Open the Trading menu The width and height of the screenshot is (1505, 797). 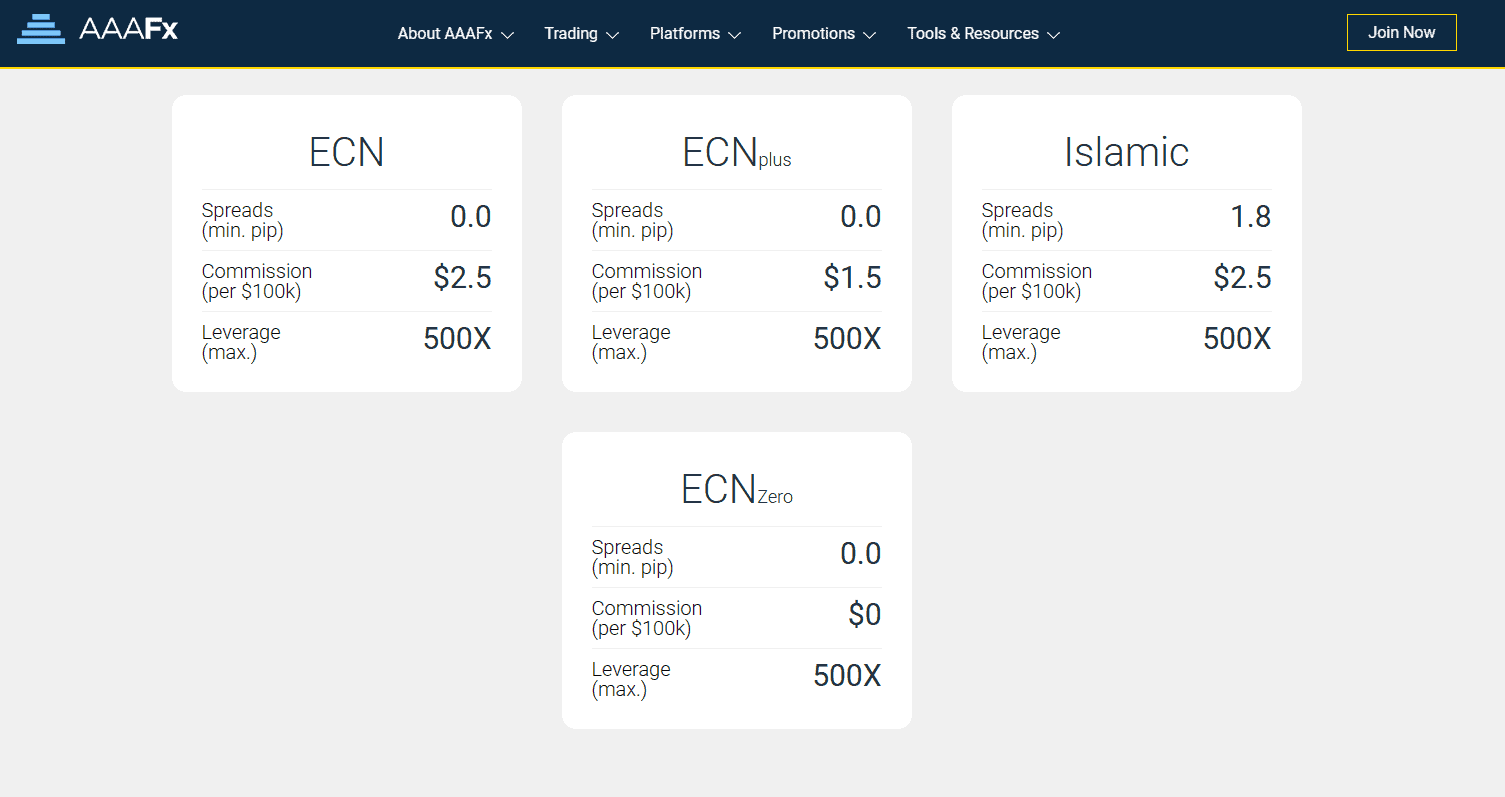(x=570, y=34)
